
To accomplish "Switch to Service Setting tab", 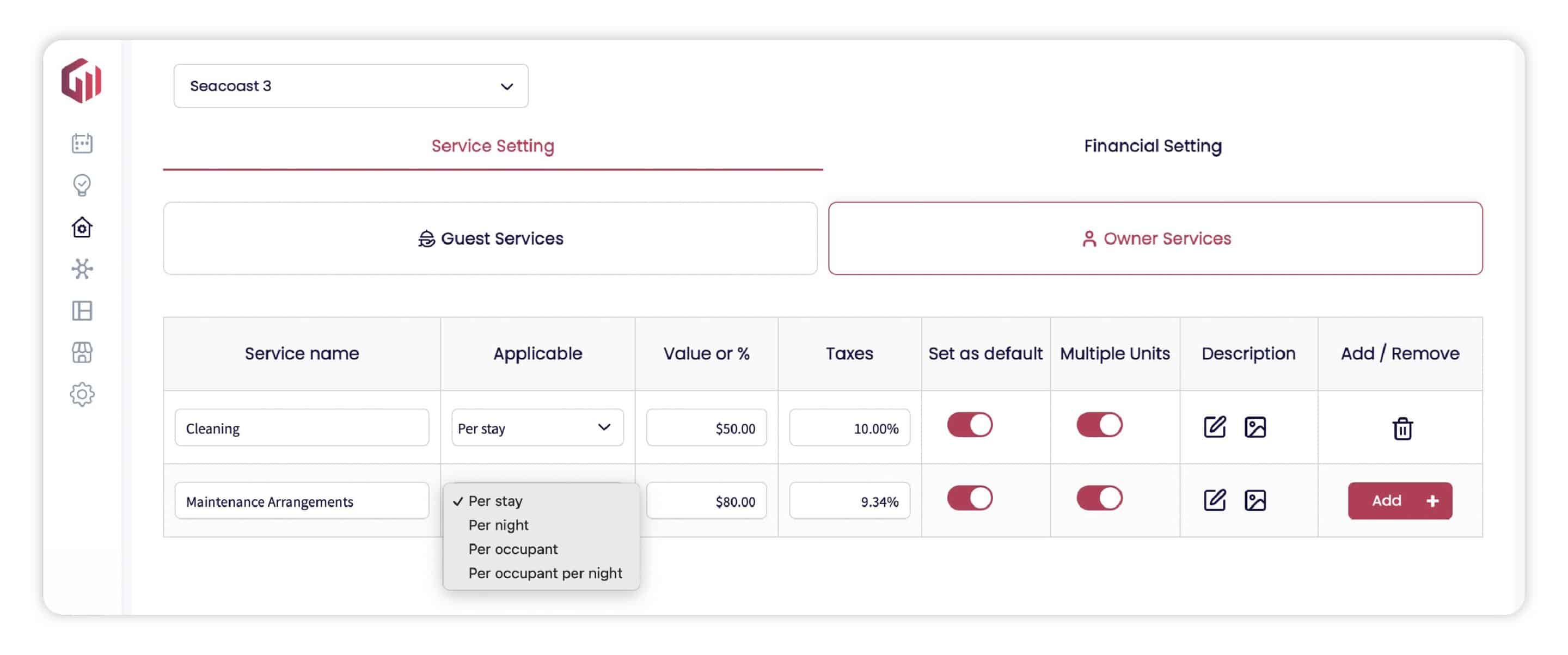I will coord(493,146).
